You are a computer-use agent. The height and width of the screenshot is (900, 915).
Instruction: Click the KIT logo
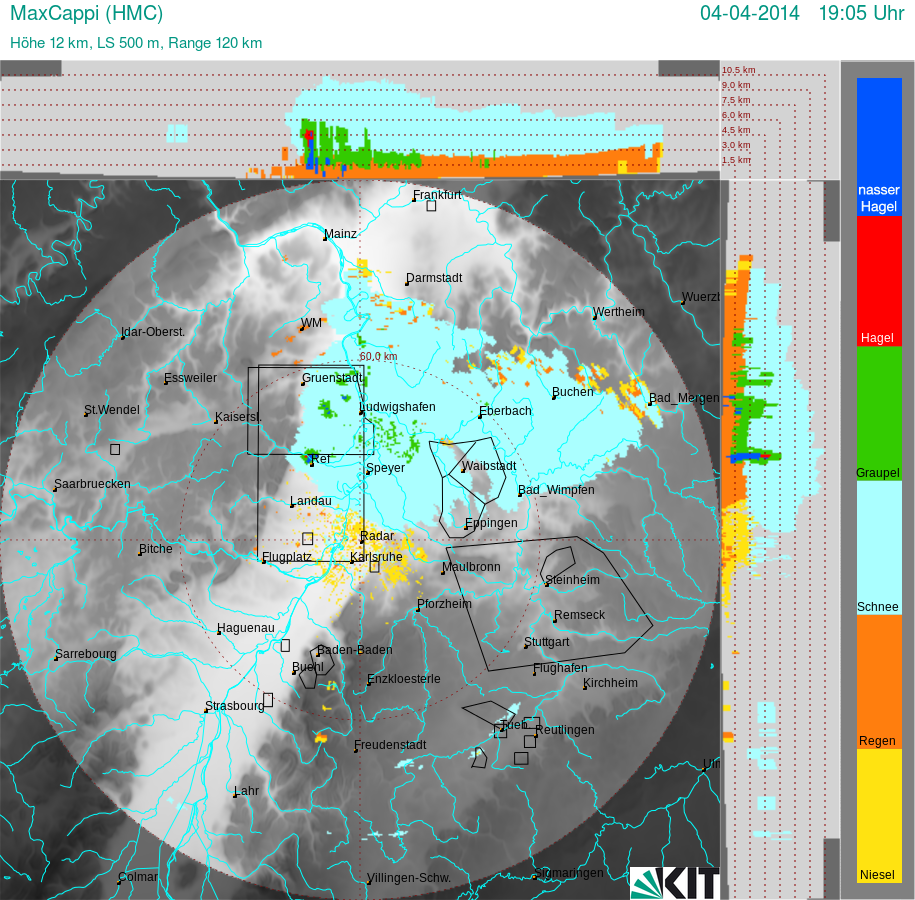[675, 882]
